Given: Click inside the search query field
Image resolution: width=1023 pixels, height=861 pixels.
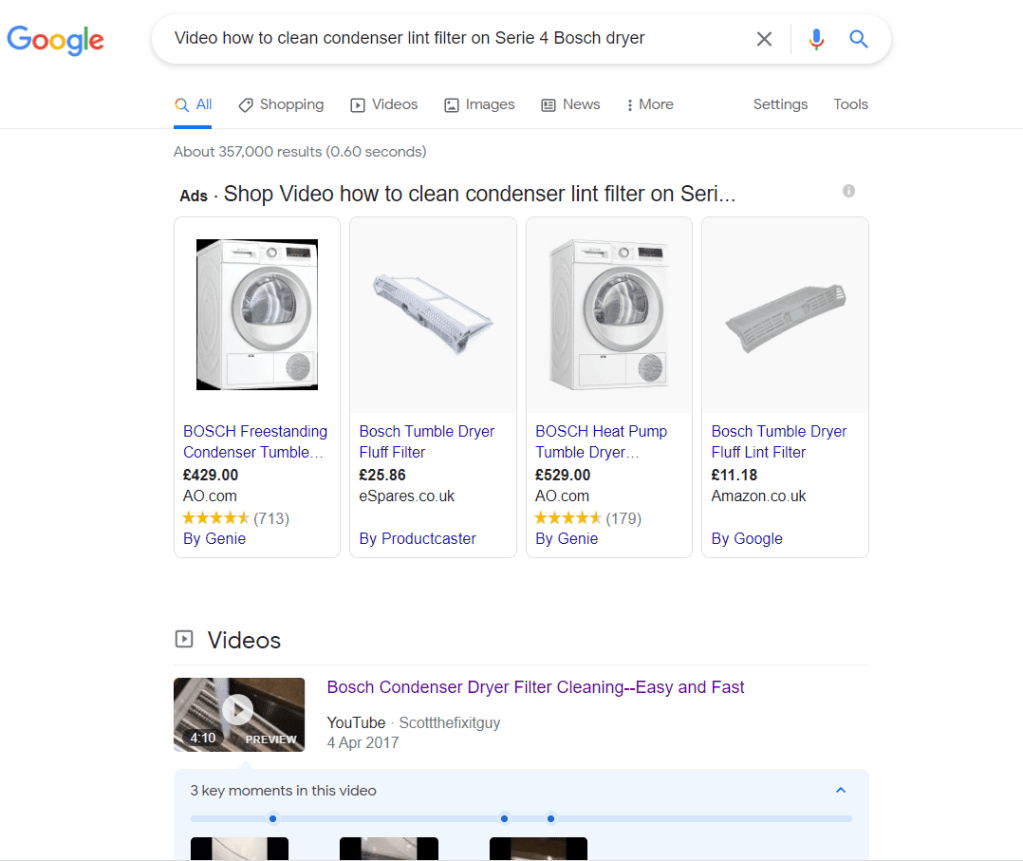Looking at the screenshot, I should coord(450,39).
